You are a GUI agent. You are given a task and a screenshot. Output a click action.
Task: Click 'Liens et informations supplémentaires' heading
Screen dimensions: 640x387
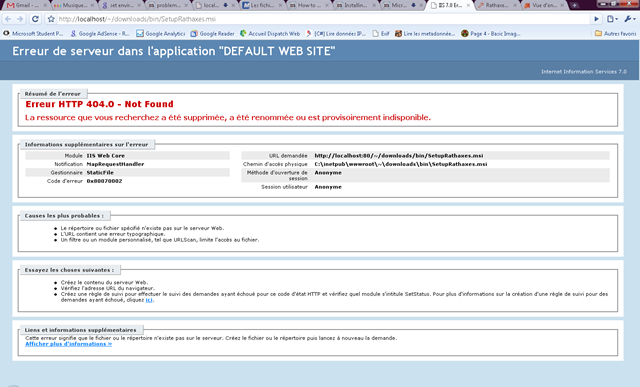point(80,330)
